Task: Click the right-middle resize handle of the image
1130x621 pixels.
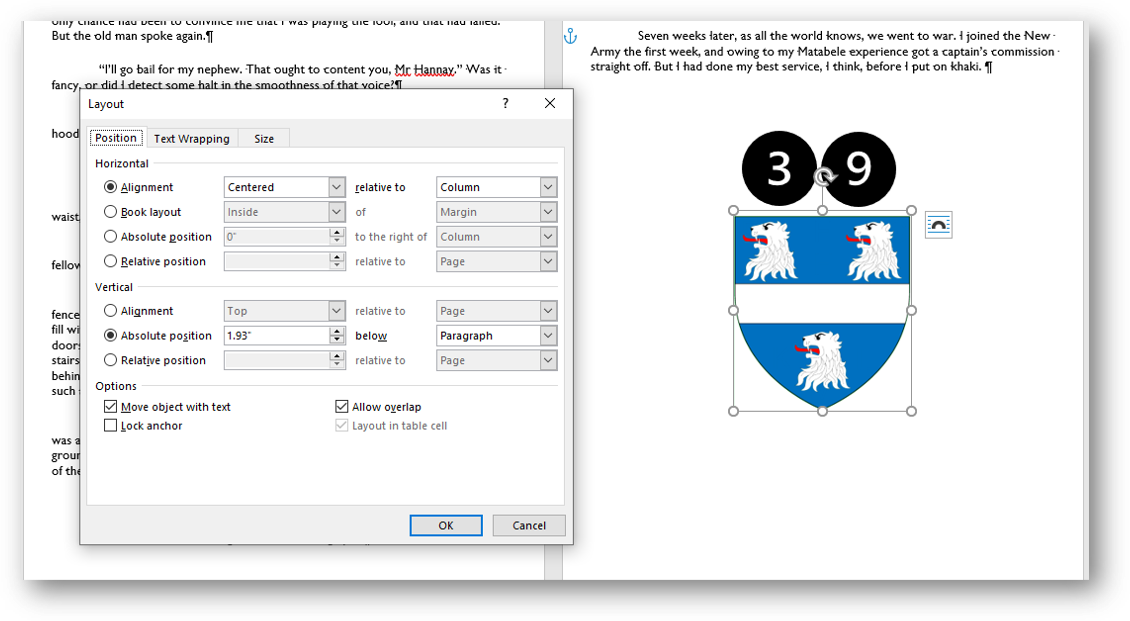Action: (x=911, y=311)
